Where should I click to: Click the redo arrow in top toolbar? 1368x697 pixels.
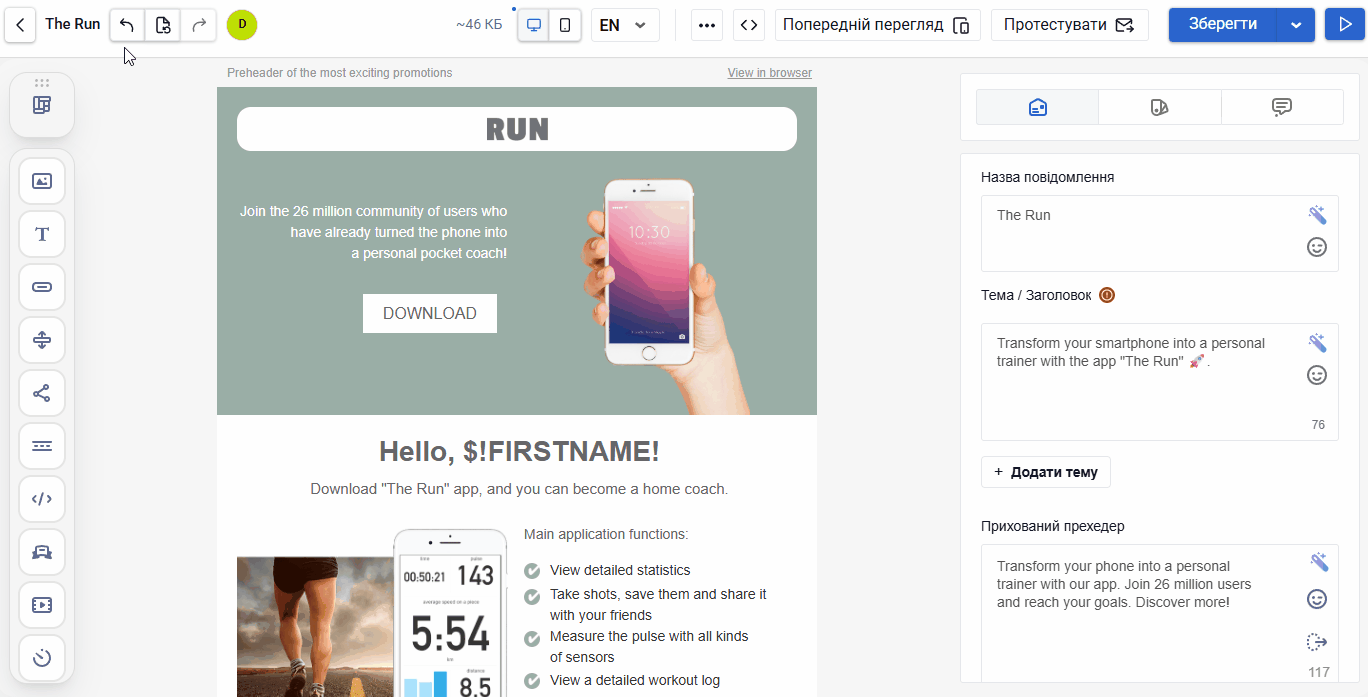(x=199, y=25)
